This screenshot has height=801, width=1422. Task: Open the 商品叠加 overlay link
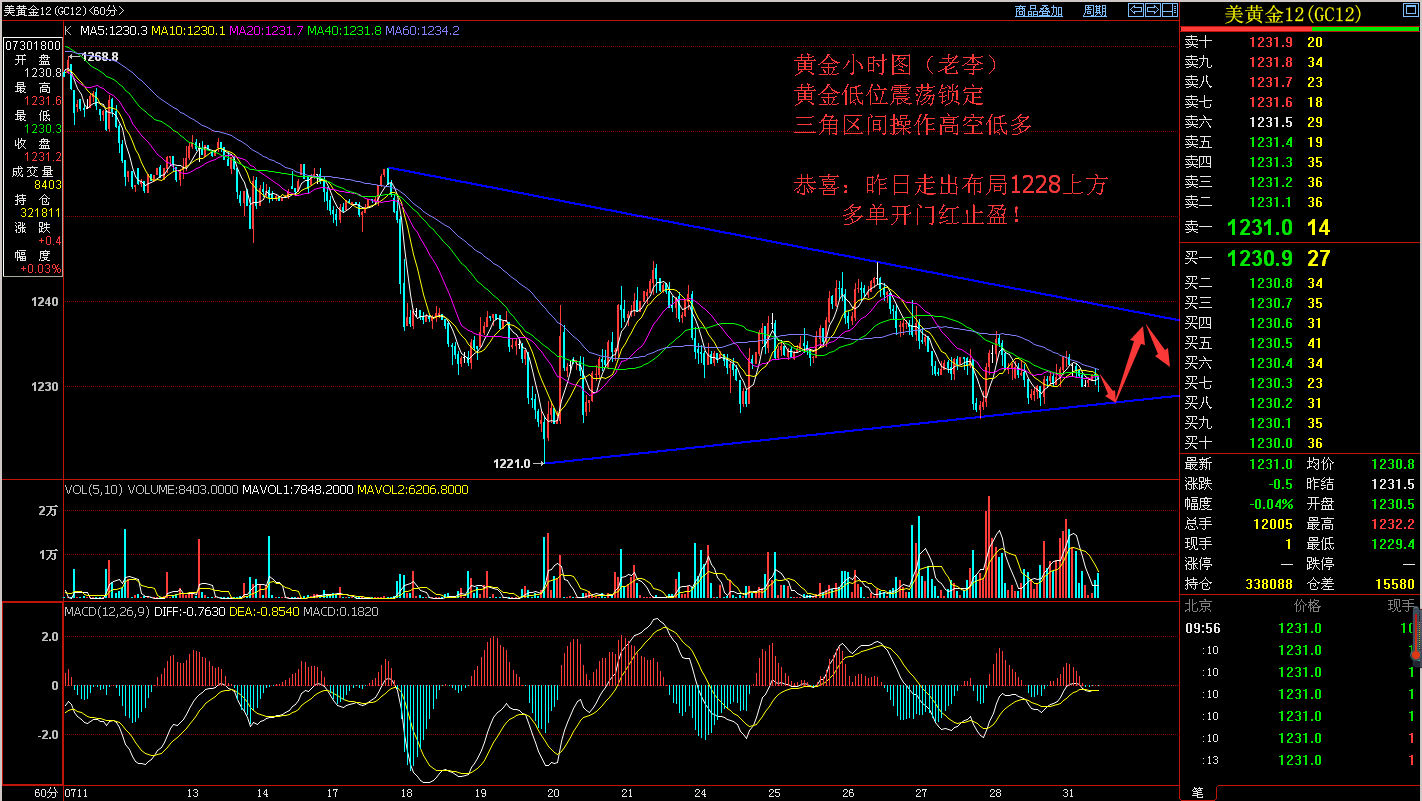(x=1038, y=11)
